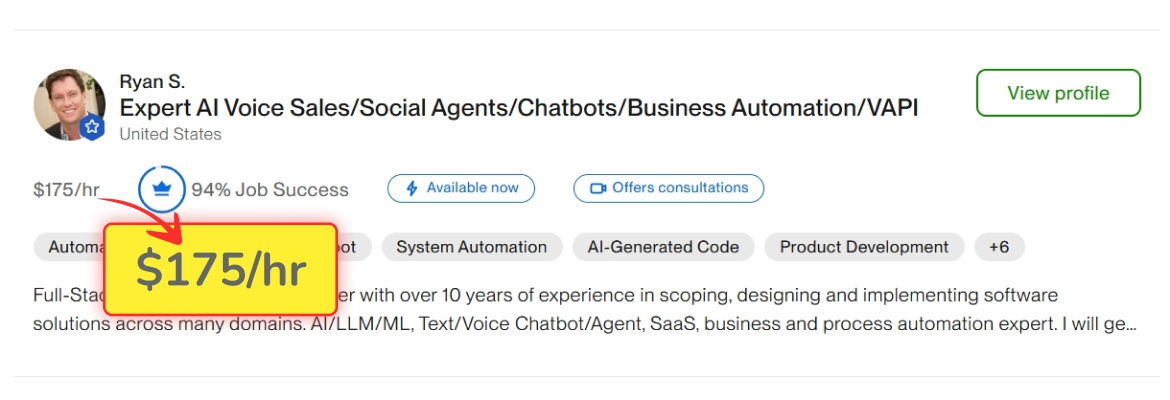Click the partially hidden Automation skill tag

[69, 247]
